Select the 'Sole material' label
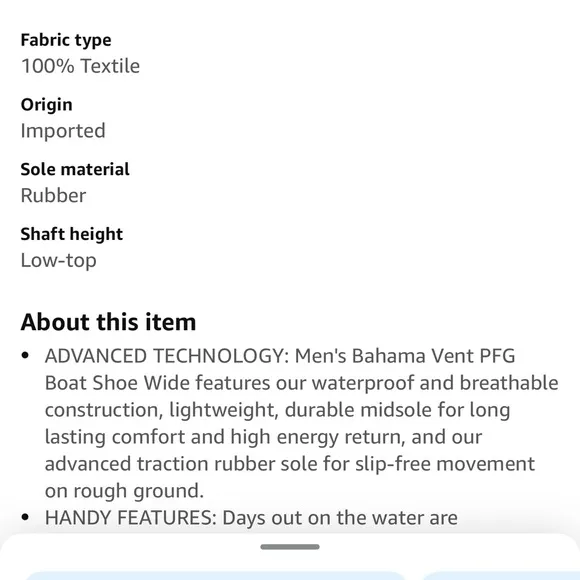Viewport: 580px width, 580px height. 75,169
